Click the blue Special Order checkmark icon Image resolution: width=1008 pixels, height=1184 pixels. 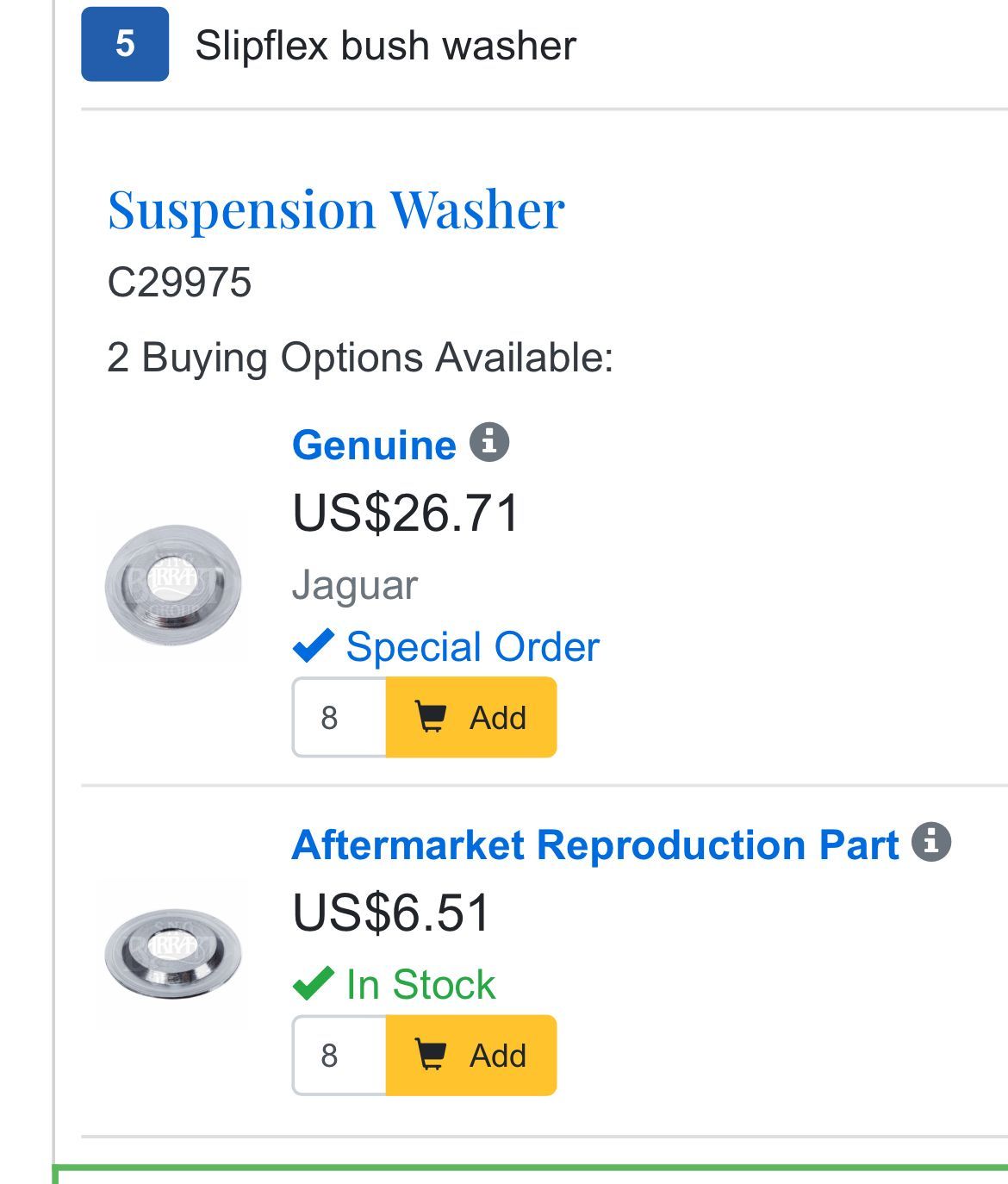pos(314,645)
